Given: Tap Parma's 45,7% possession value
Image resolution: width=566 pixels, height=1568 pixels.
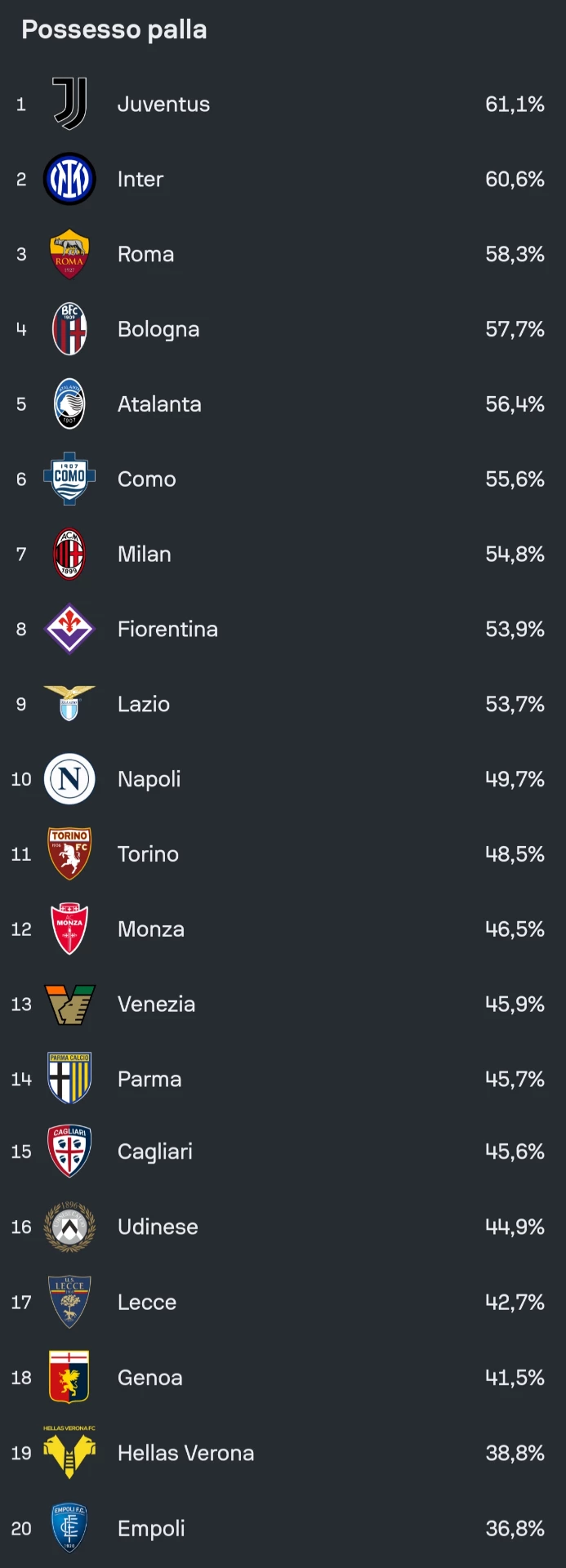Looking at the screenshot, I should [x=515, y=1079].
